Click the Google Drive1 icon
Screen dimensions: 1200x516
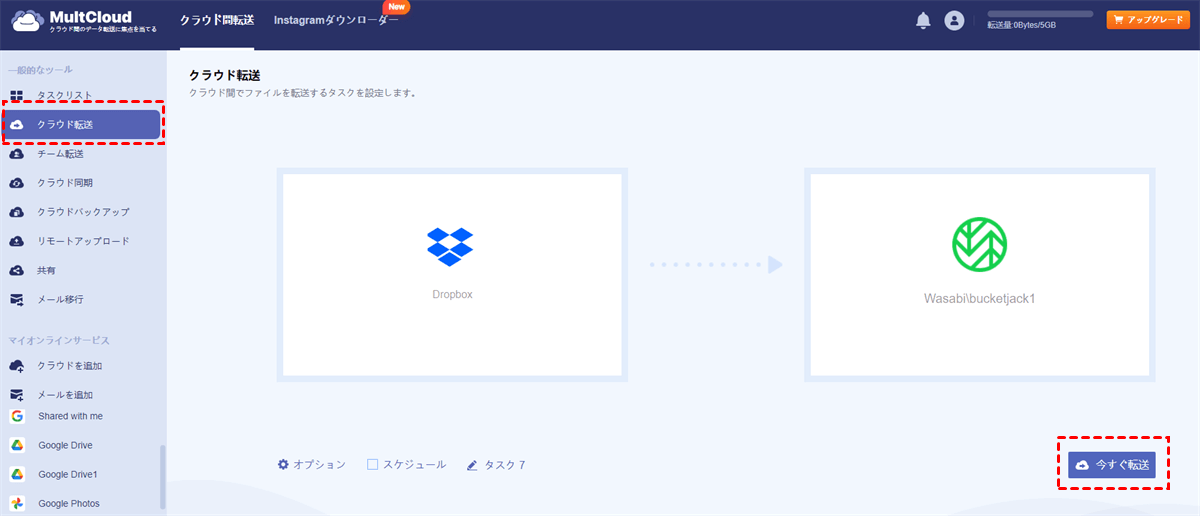pos(17,474)
